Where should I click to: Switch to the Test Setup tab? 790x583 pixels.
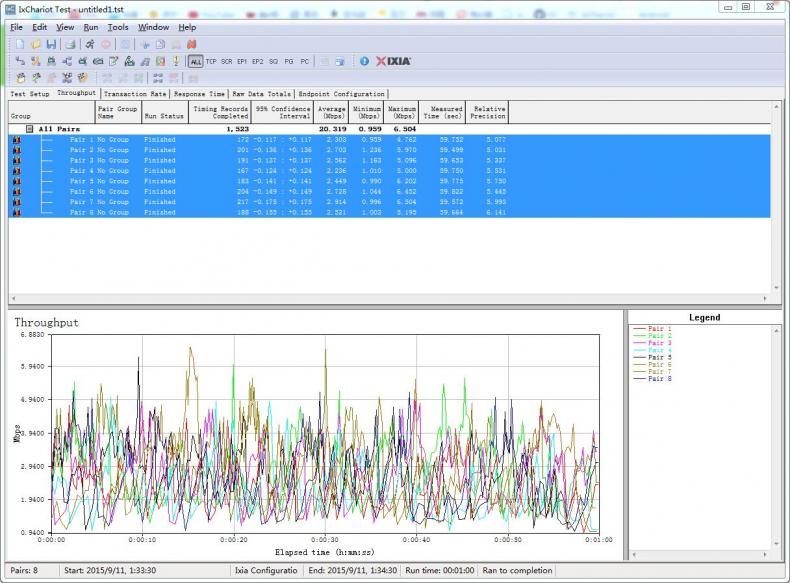pyautogui.click(x=30, y=94)
